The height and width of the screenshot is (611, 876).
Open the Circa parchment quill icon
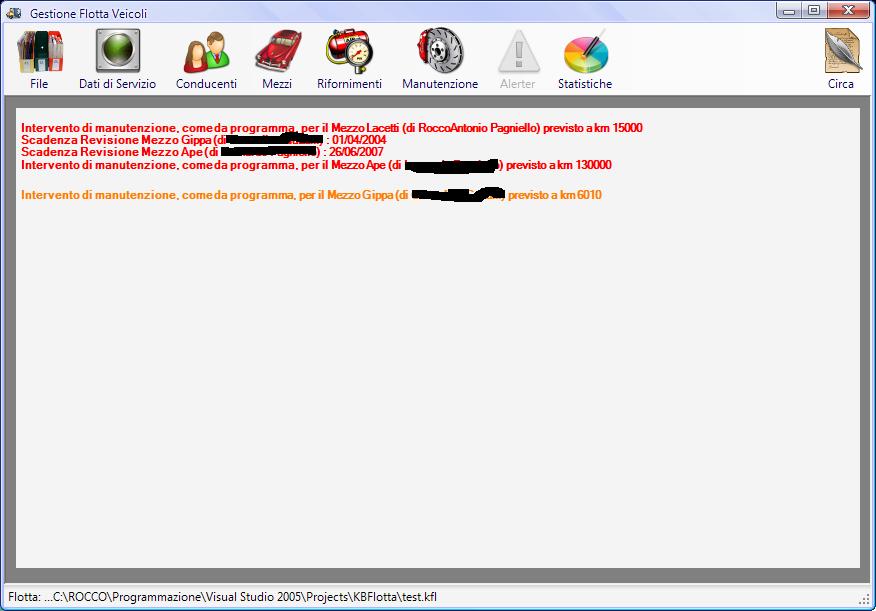[x=842, y=51]
